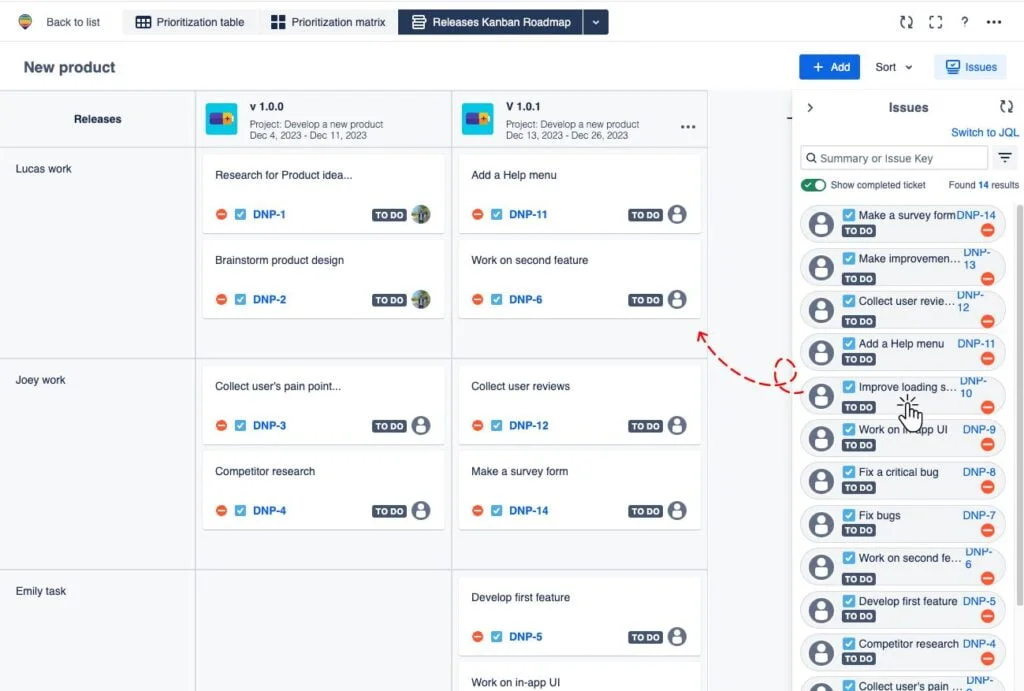Select Releases Kanban Roadmap tab
The image size is (1024, 691).
click(x=490, y=22)
